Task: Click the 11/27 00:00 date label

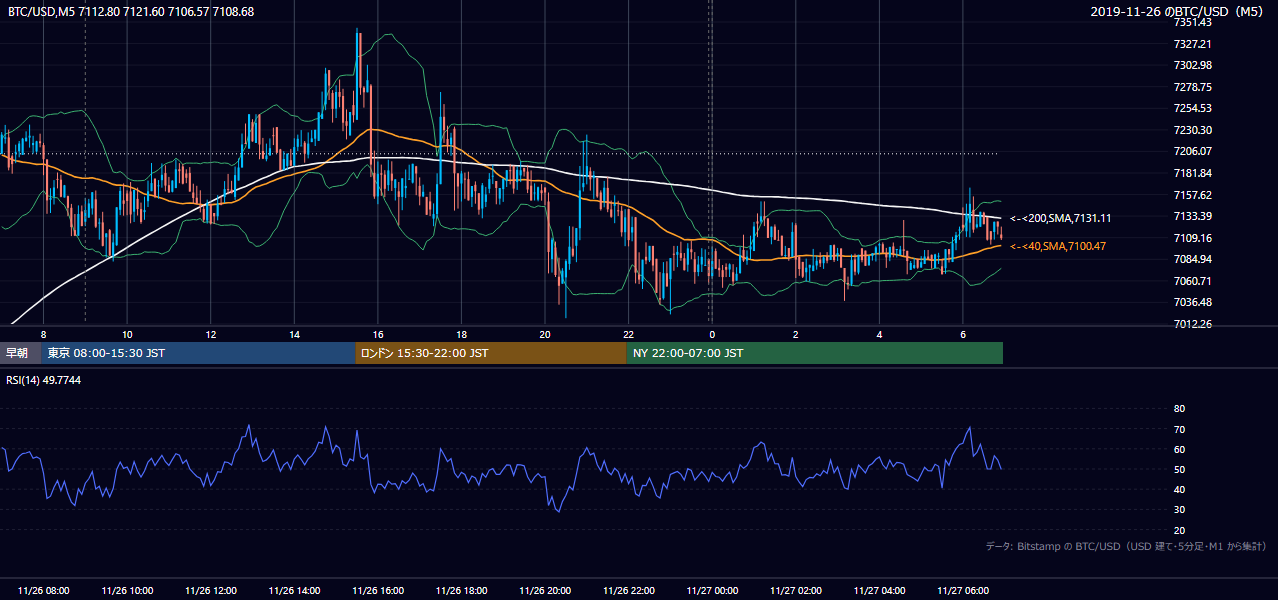Action: tap(712, 591)
